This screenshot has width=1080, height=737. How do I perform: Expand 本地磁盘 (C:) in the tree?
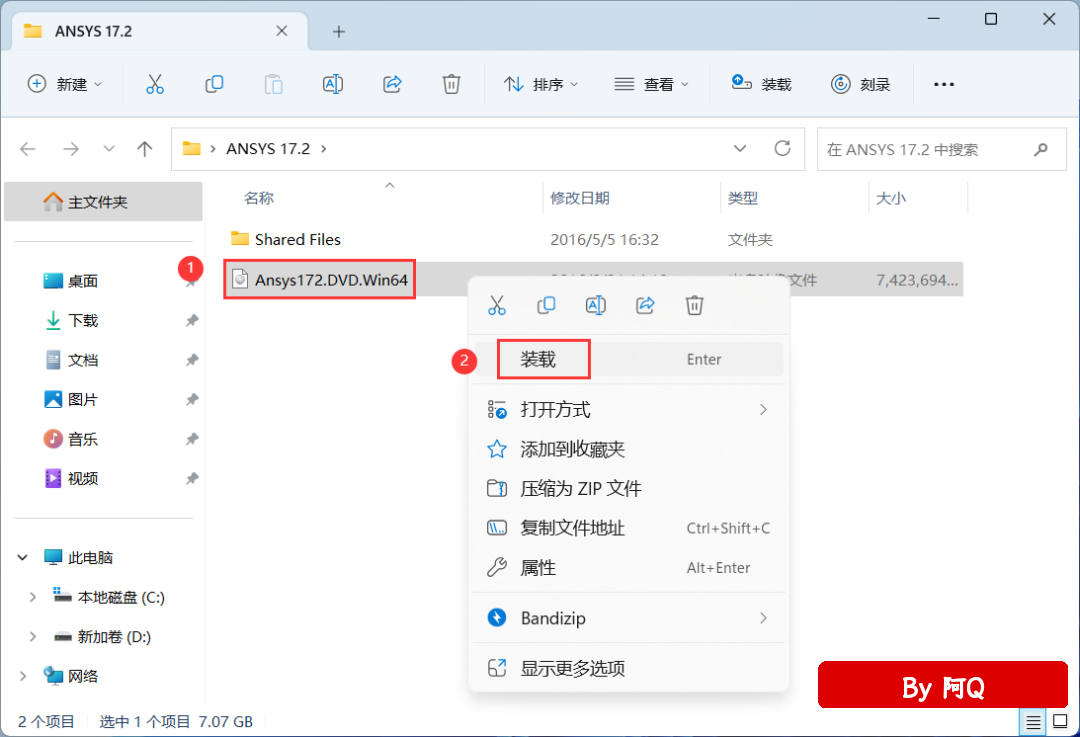32,597
